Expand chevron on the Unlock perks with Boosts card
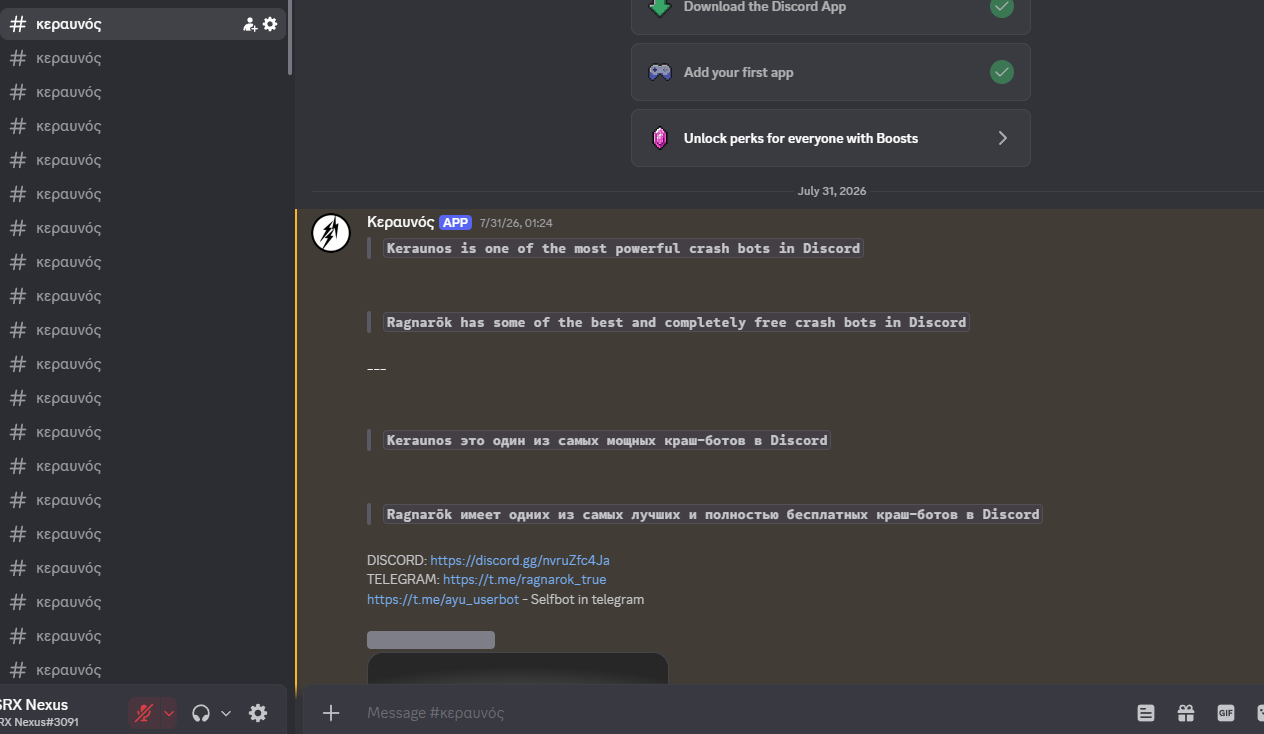 1003,138
